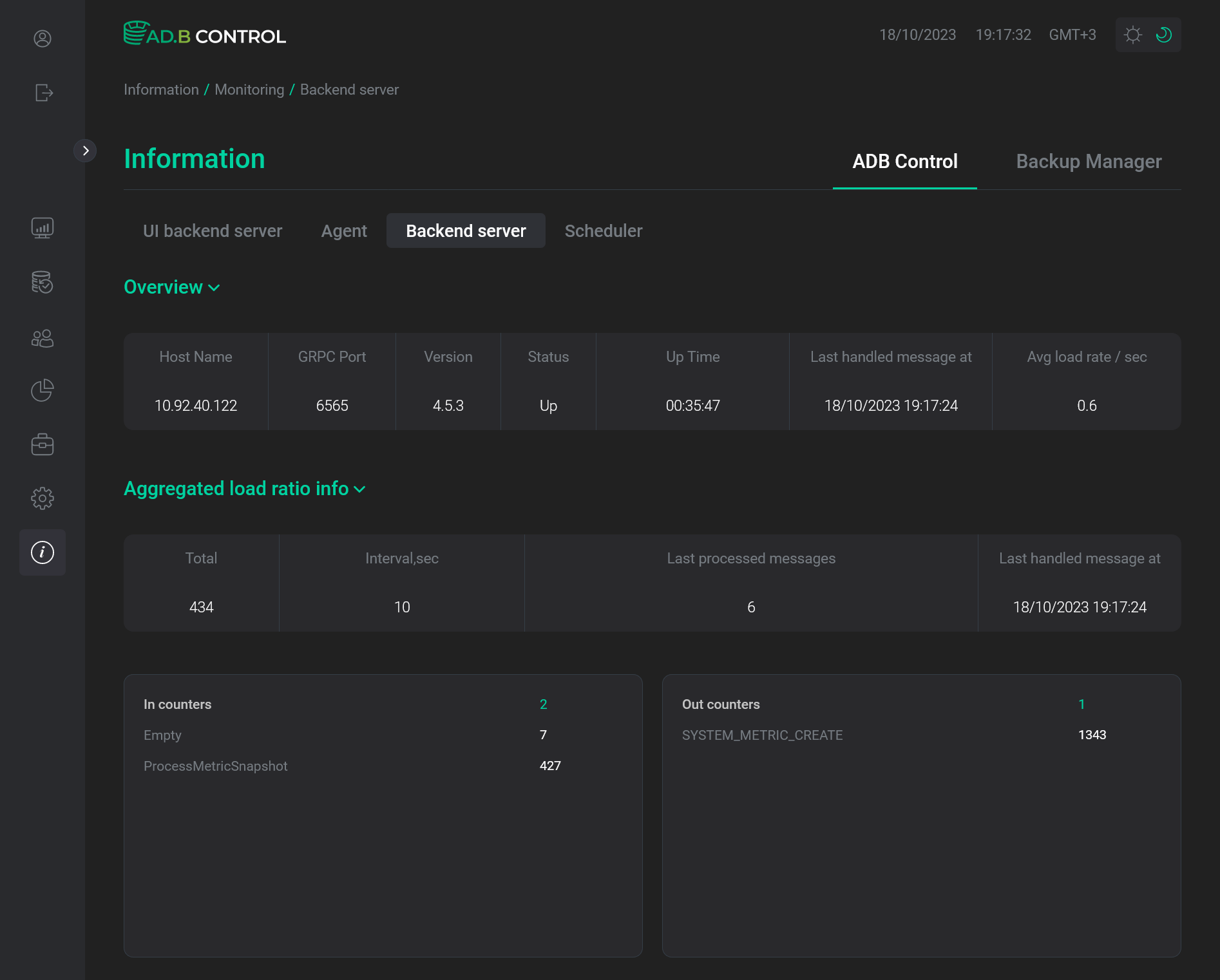The height and width of the screenshot is (980, 1220).
Task: Open the database backup sidebar icon
Action: pyautogui.click(x=43, y=283)
